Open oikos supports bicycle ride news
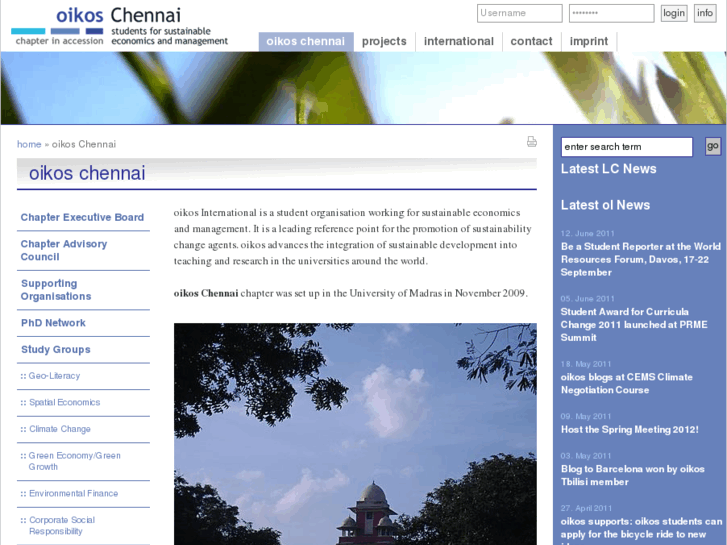Screen dimensions: 727x545 pyautogui.click(x=641, y=531)
